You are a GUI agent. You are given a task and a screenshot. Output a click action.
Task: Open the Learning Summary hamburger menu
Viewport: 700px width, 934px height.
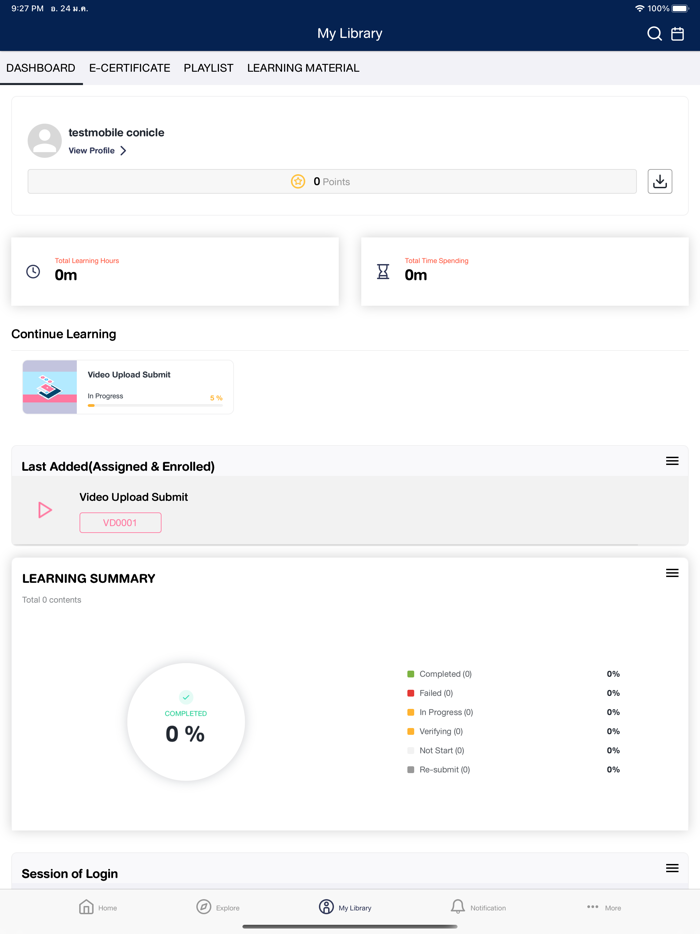click(672, 573)
